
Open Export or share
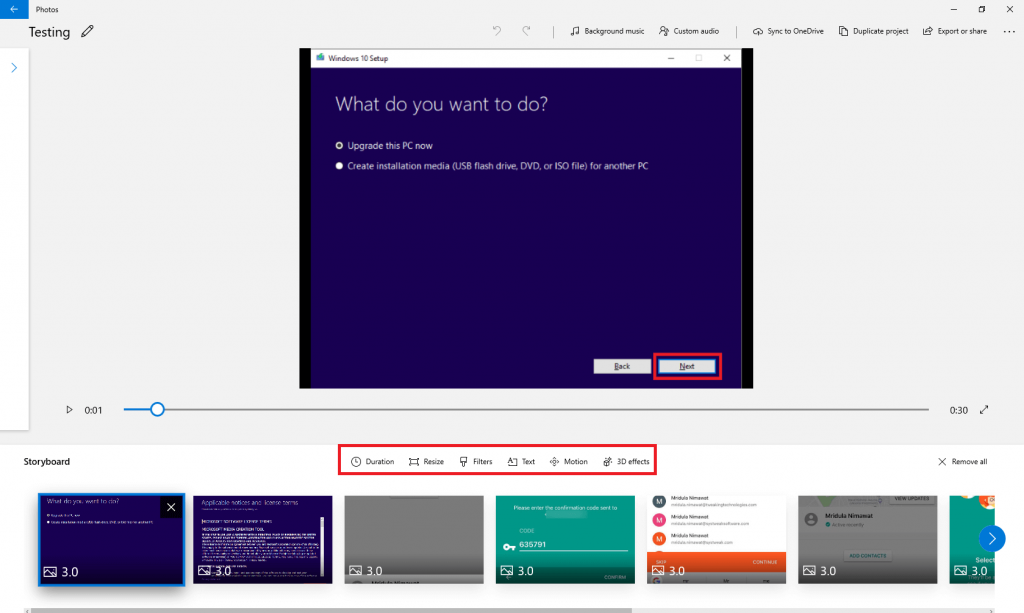point(955,31)
